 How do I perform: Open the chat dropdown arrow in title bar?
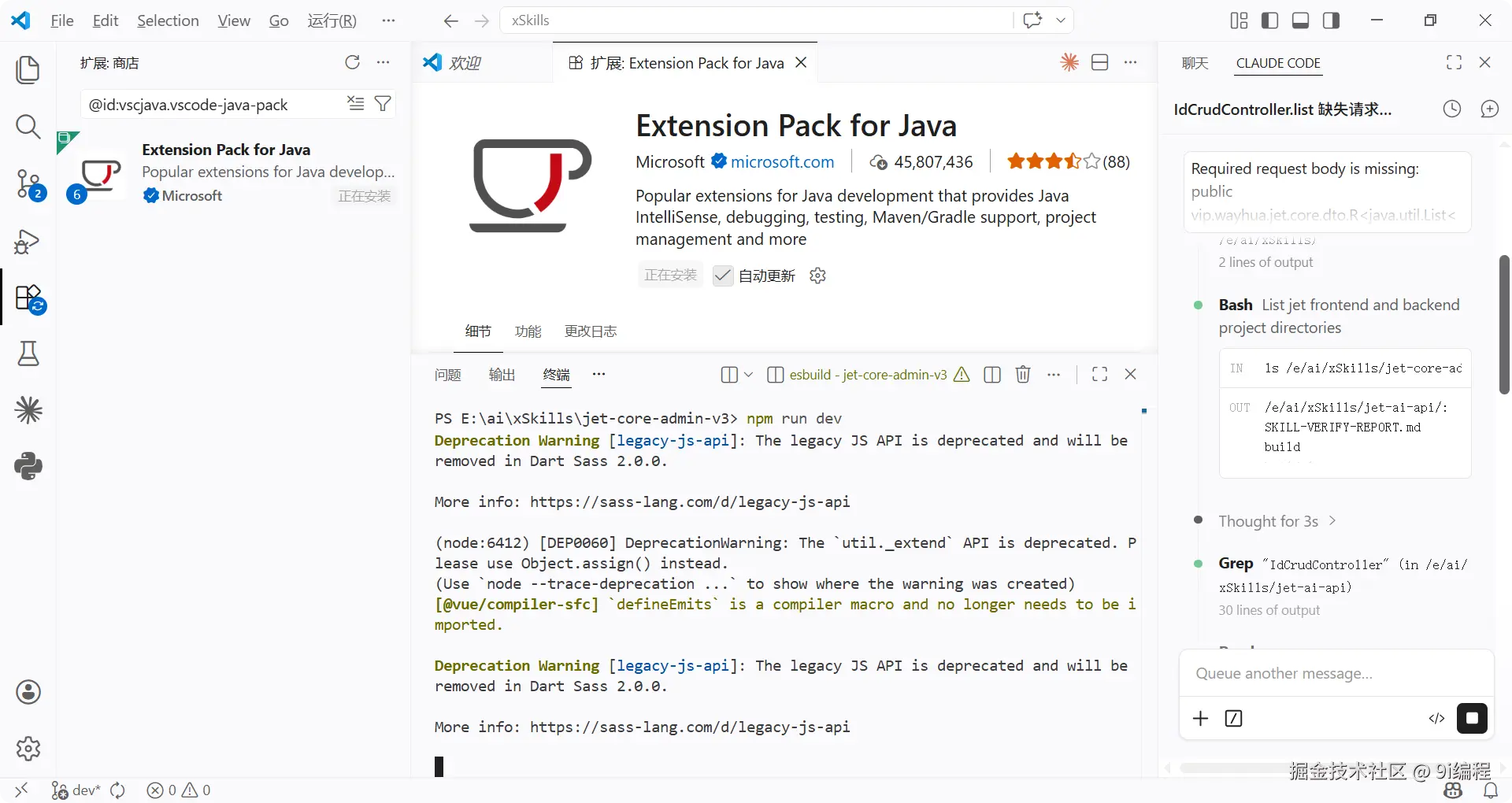point(1061,20)
